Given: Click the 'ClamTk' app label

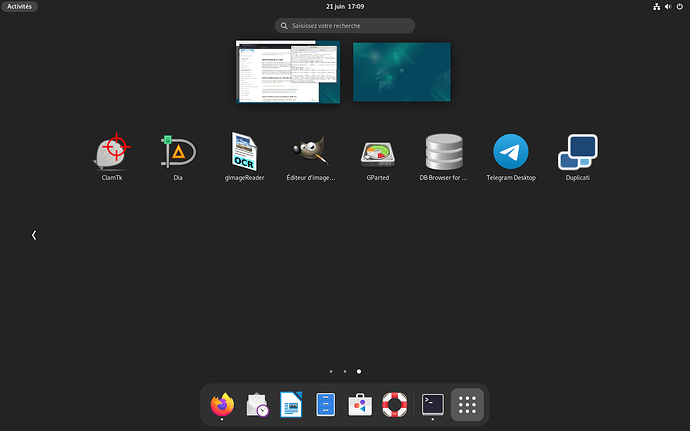Looking at the screenshot, I should [x=112, y=178].
